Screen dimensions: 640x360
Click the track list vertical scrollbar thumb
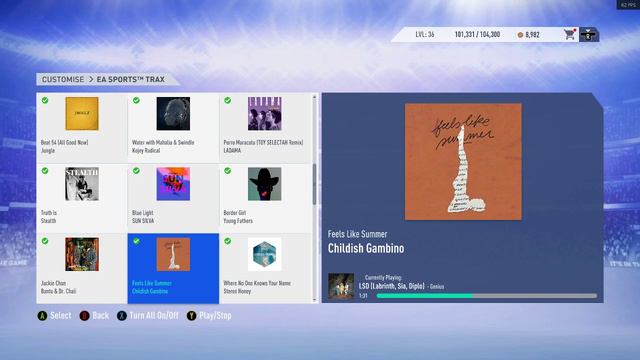pyautogui.click(x=314, y=184)
